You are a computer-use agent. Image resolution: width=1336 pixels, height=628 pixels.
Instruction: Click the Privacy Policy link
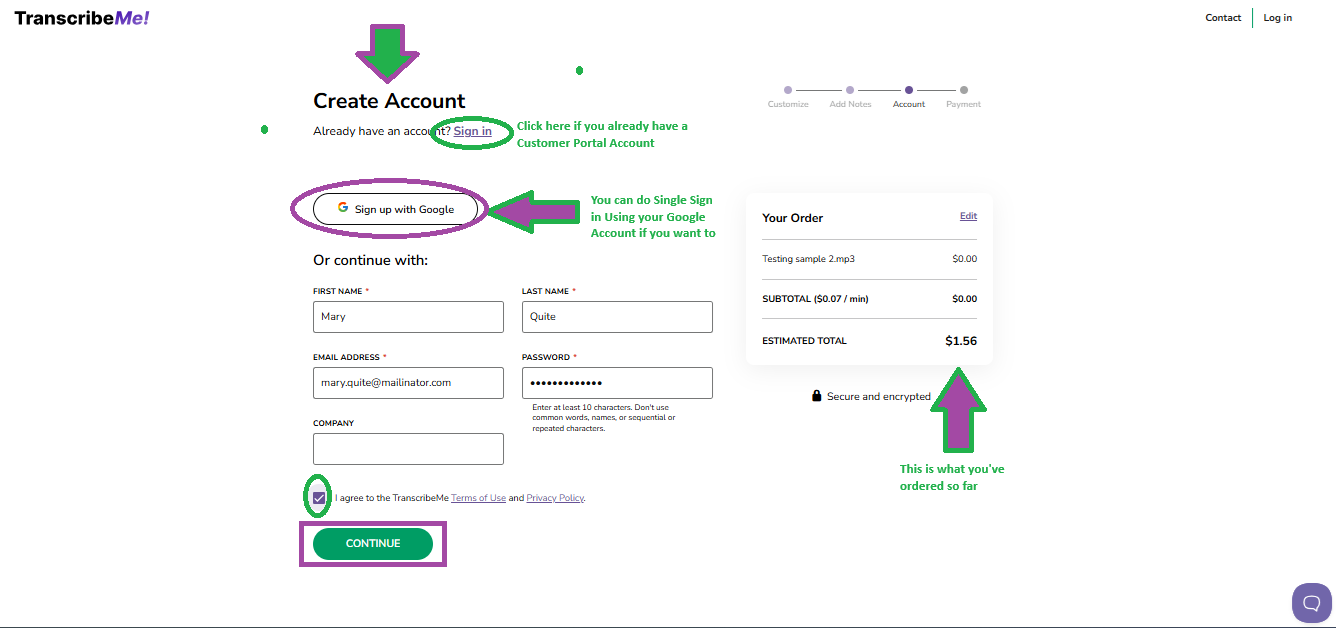[554, 497]
